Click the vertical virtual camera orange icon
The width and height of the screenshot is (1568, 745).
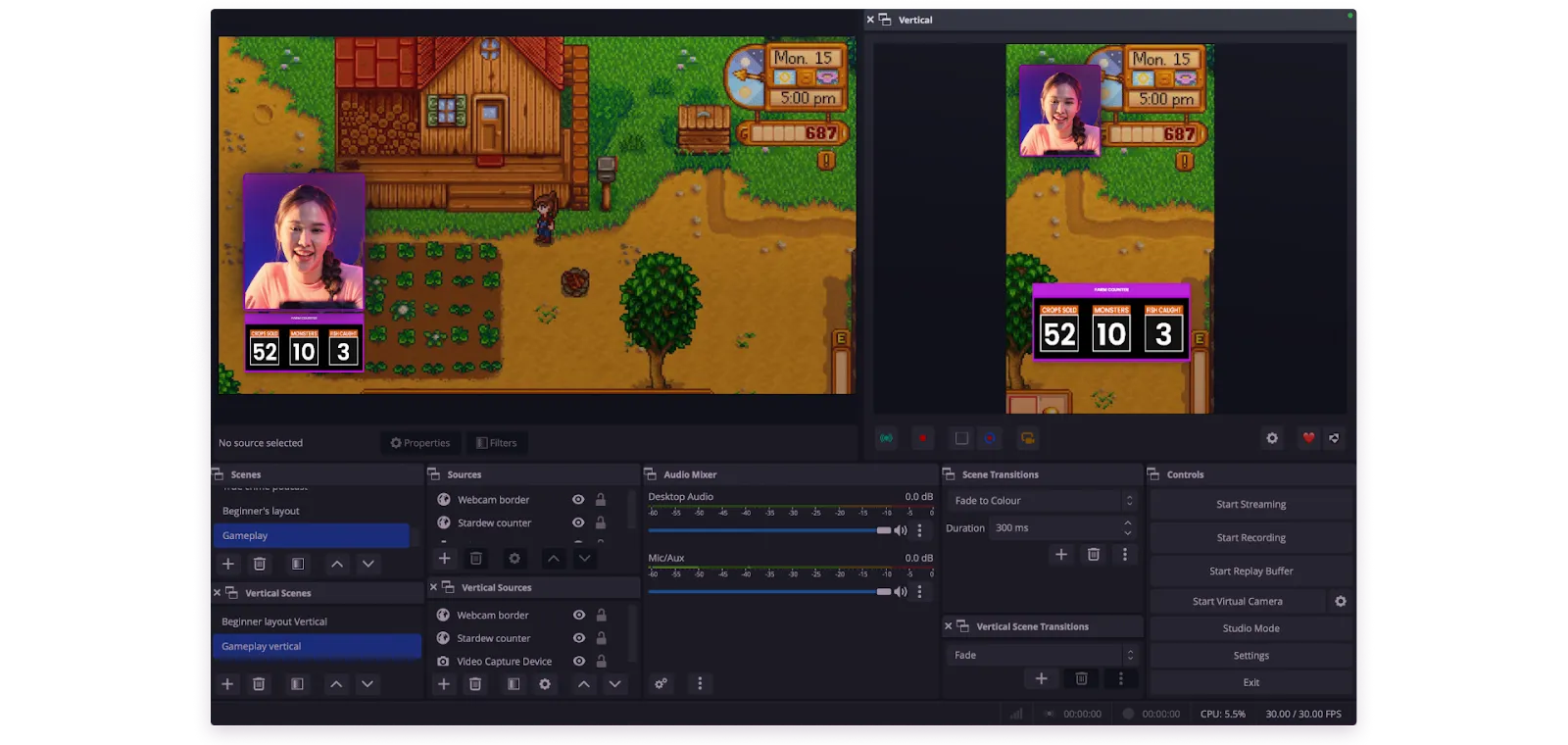click(x=1027, y=438)
